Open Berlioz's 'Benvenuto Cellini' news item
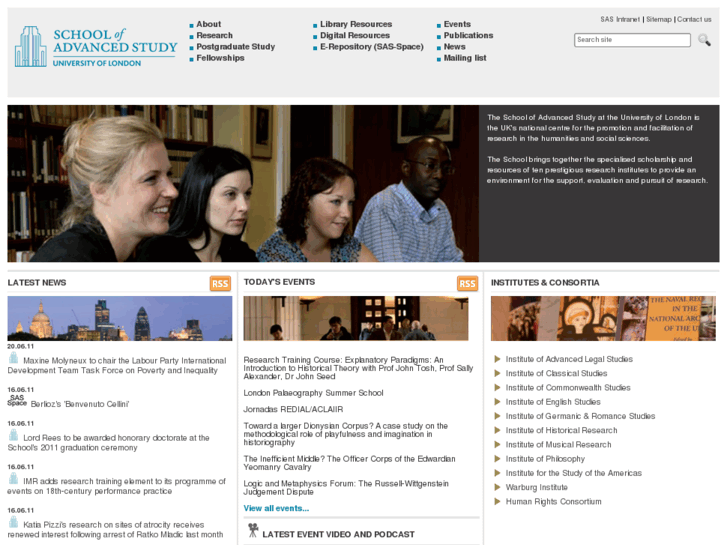The image size is (727, 545). (80, 404)
